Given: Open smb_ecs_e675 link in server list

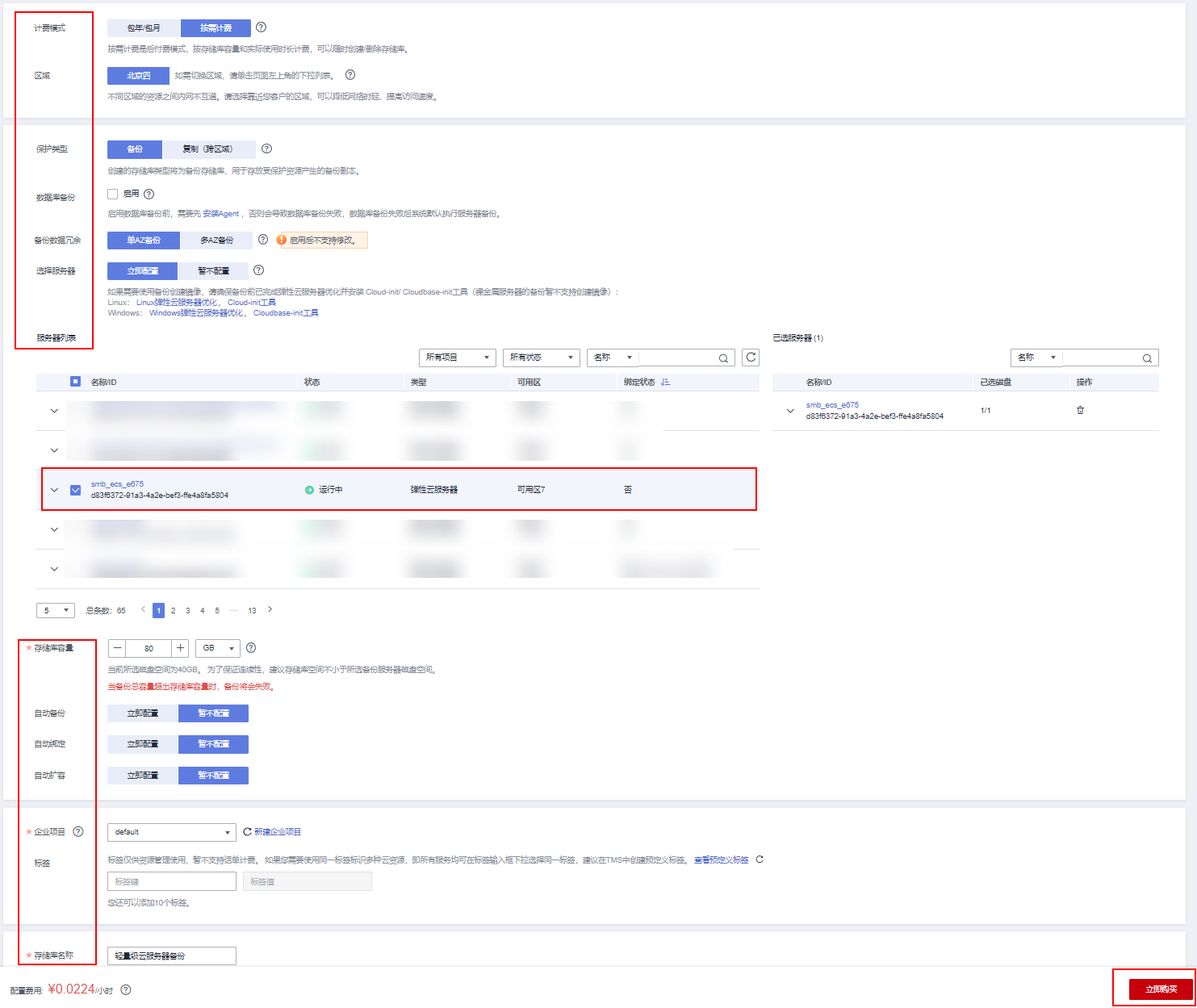Looking at the screenshot, I should 117,484.
